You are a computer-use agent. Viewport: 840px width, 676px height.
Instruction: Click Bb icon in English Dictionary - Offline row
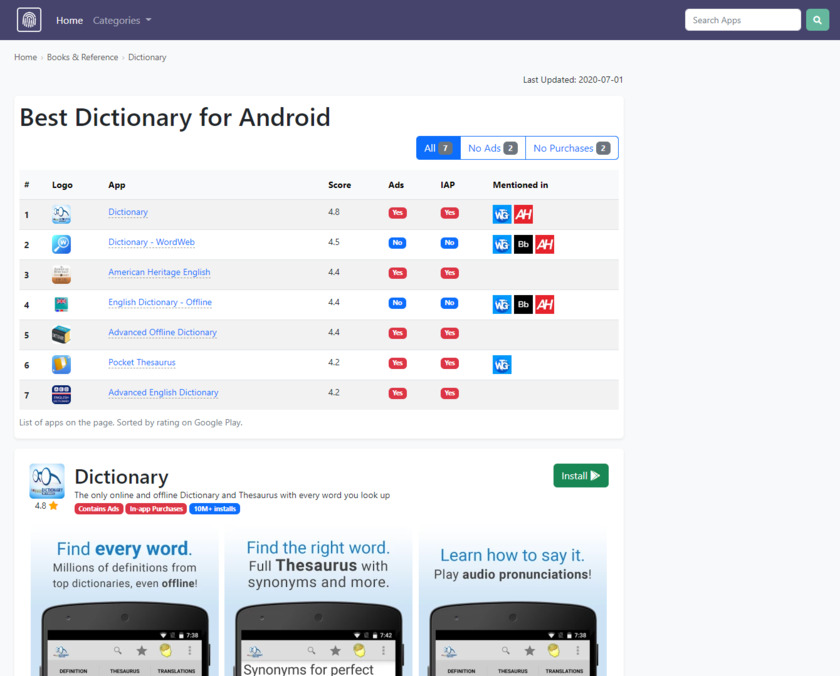(x=523, y=304)
